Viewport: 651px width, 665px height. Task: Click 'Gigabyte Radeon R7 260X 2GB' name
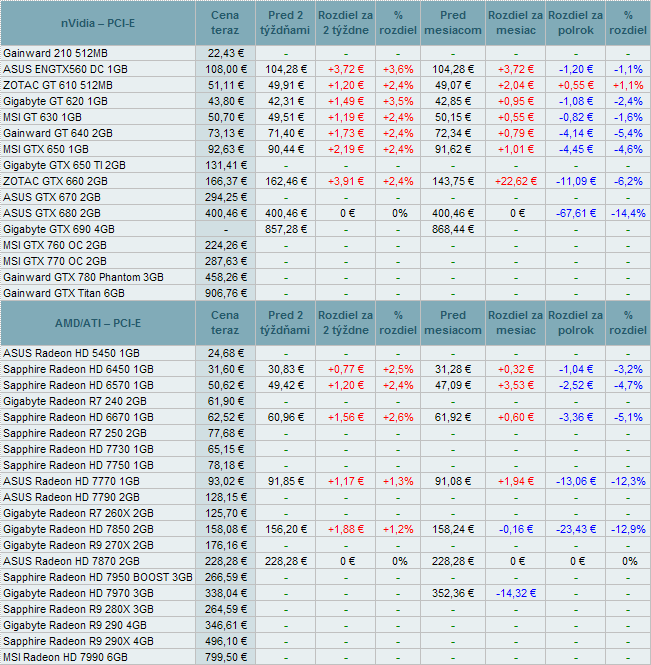coord(78,514)
